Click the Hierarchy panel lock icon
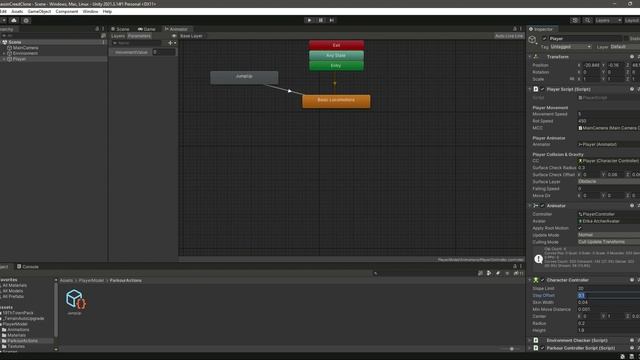The image size is (640, 360). (97, 29)
